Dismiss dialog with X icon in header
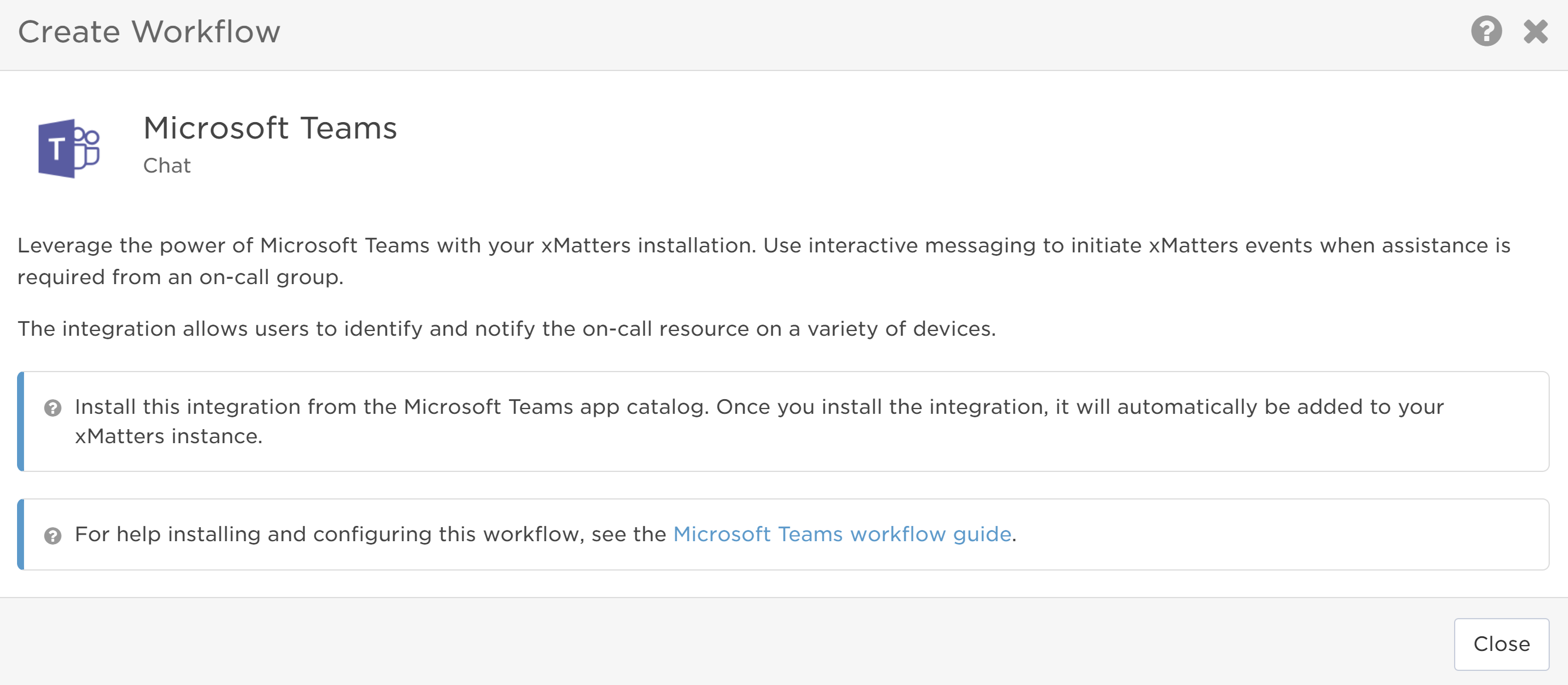The width and height of the screenshot is (1568, 685). [1535, 31]
